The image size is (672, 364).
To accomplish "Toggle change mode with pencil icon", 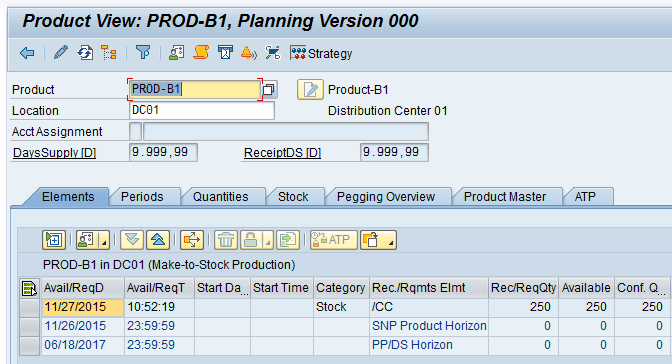I will pos(60,53).
